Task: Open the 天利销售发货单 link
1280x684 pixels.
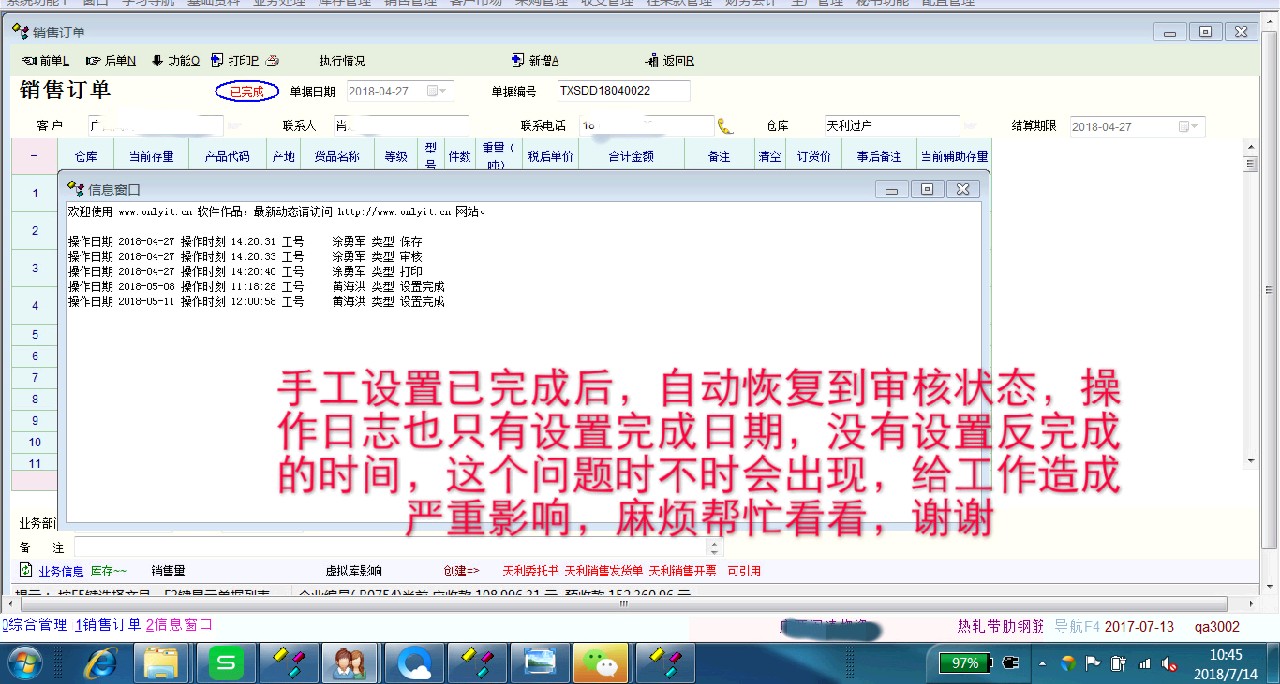Action: point(604,571)
